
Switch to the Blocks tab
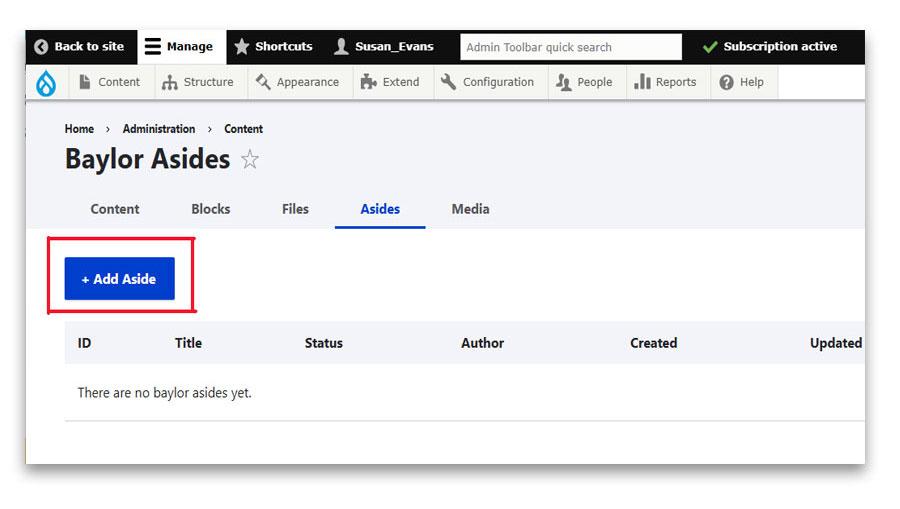click(x=211, y=209)
